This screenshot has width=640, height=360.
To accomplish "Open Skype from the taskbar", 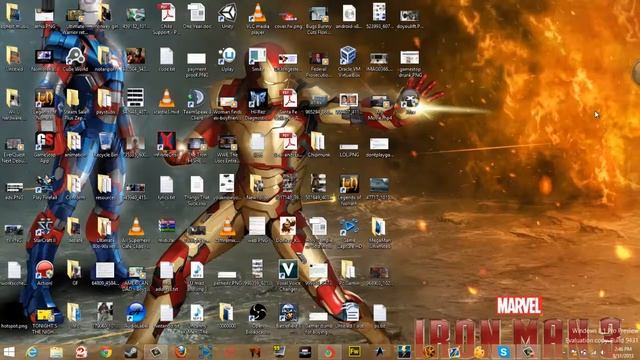I will 503,352.
